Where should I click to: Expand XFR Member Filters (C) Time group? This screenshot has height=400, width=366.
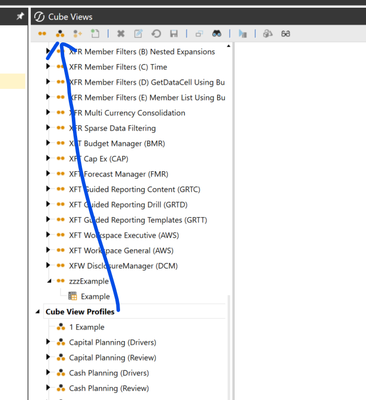pos(48,66)
